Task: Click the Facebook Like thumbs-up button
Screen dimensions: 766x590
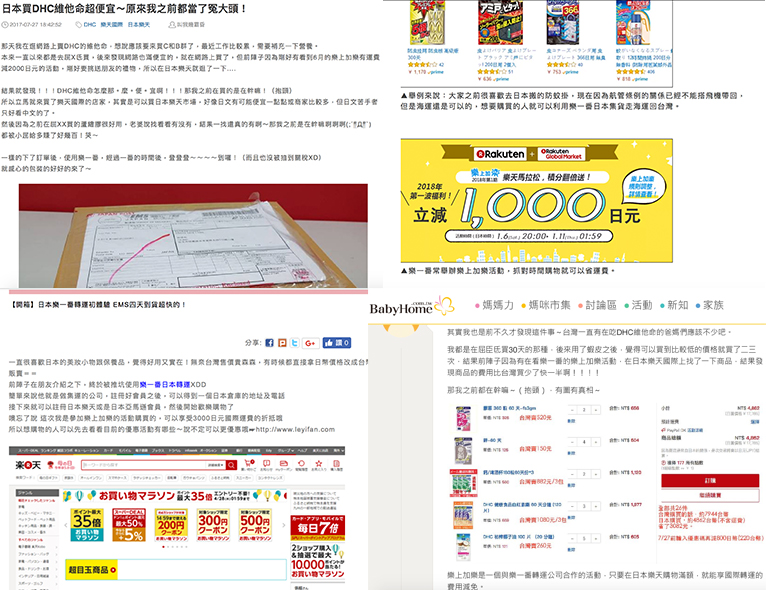Action: [x=336, y=343]
